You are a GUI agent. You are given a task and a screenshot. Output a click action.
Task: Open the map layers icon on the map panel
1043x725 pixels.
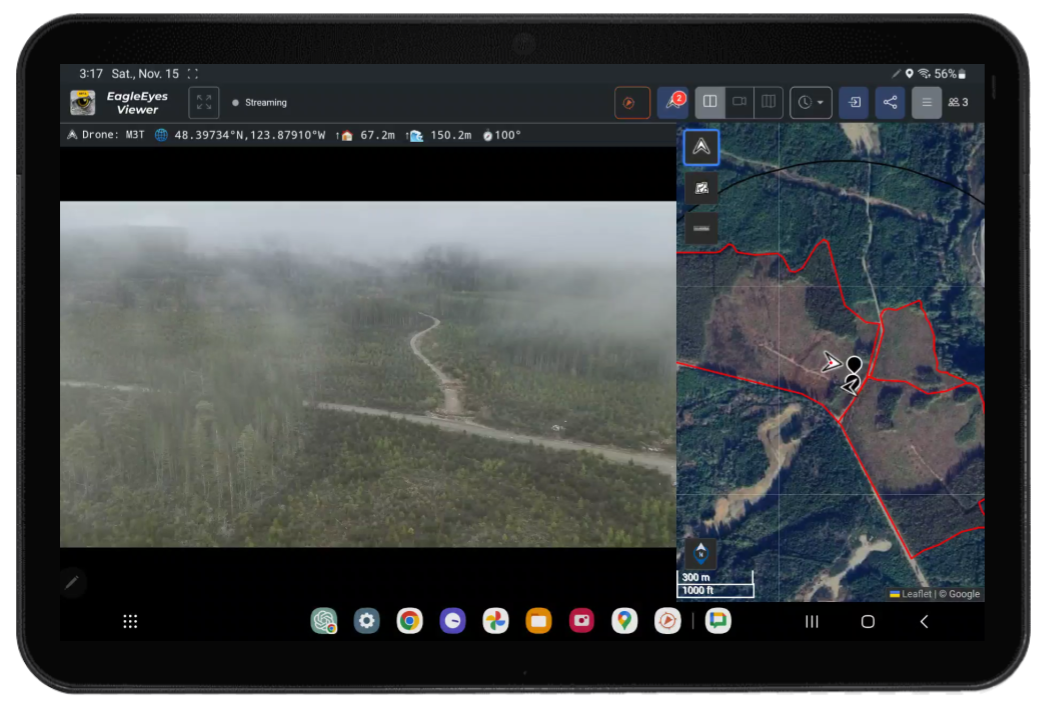click(x=701, y=187)
